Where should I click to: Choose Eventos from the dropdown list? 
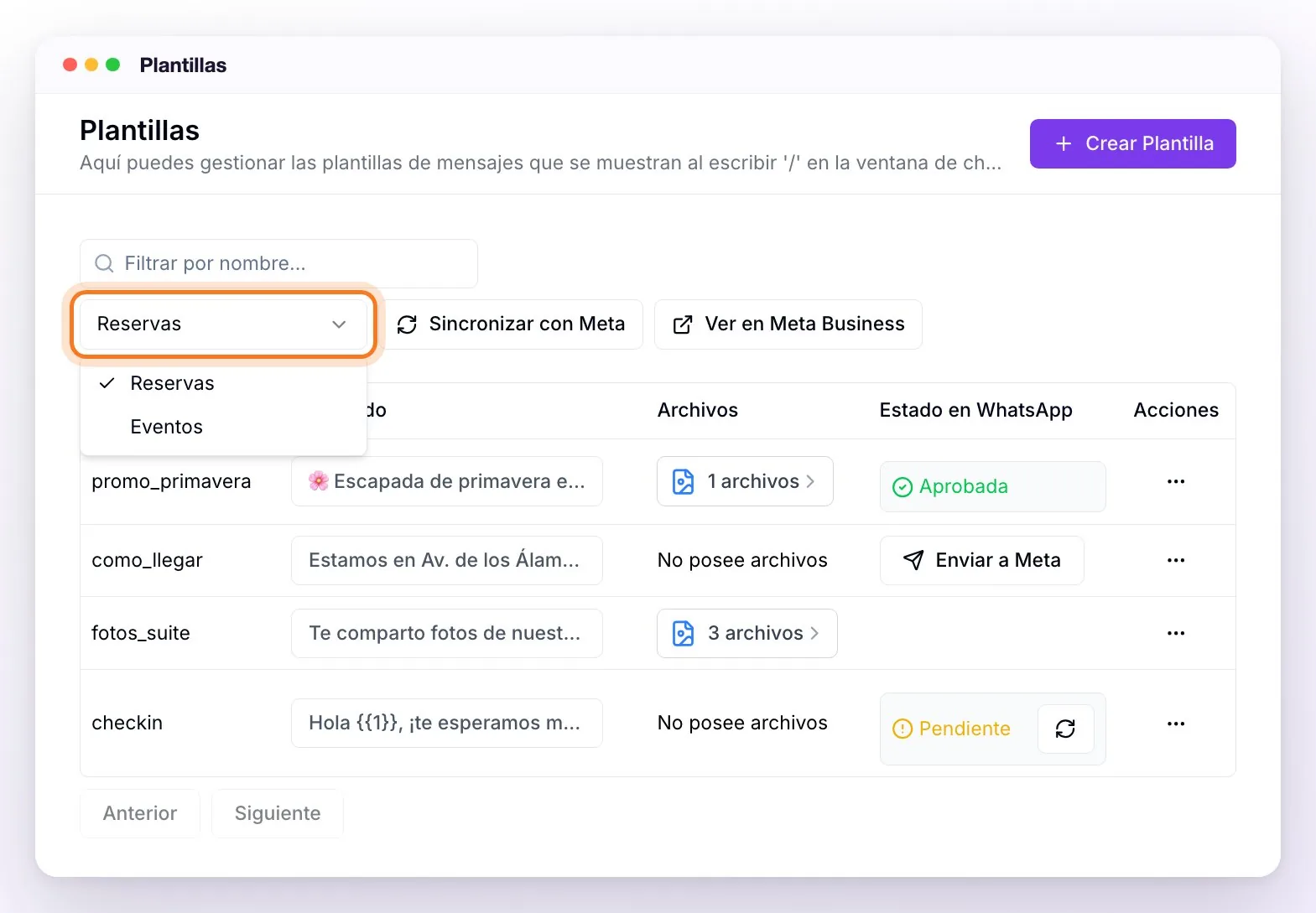tap(223, 427)
